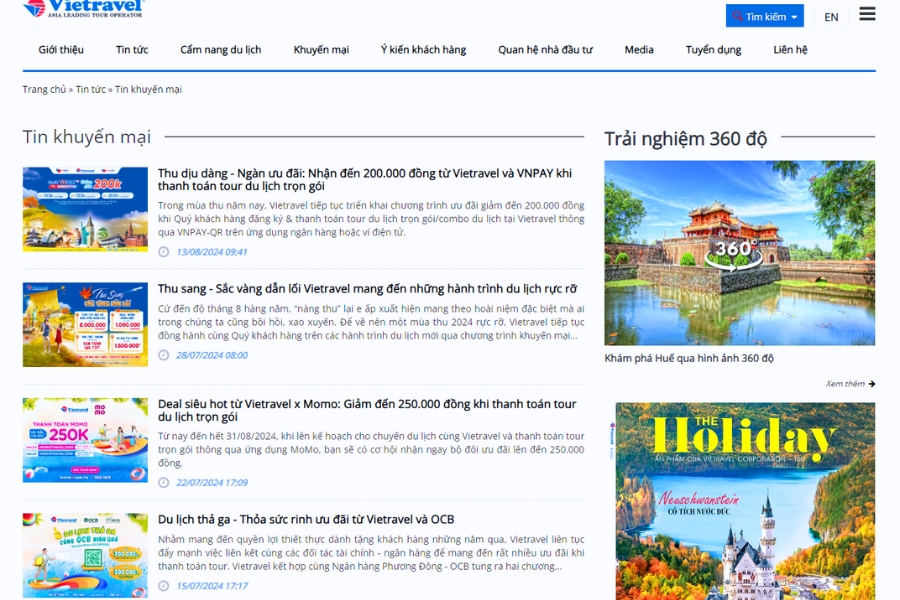Click Momo 250K promo thumbnail
900x600 pixels.
[85, 440]
